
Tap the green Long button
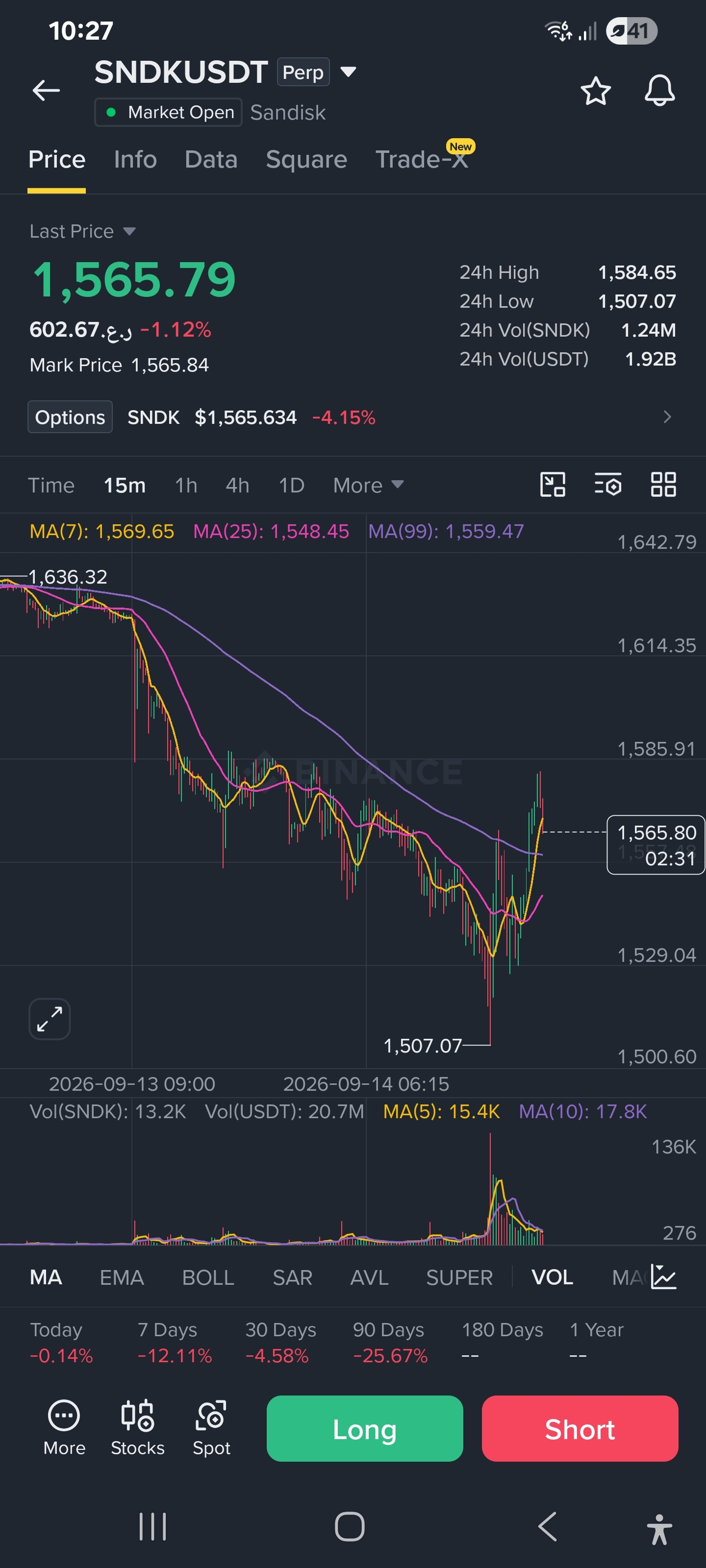(365, 1429)
